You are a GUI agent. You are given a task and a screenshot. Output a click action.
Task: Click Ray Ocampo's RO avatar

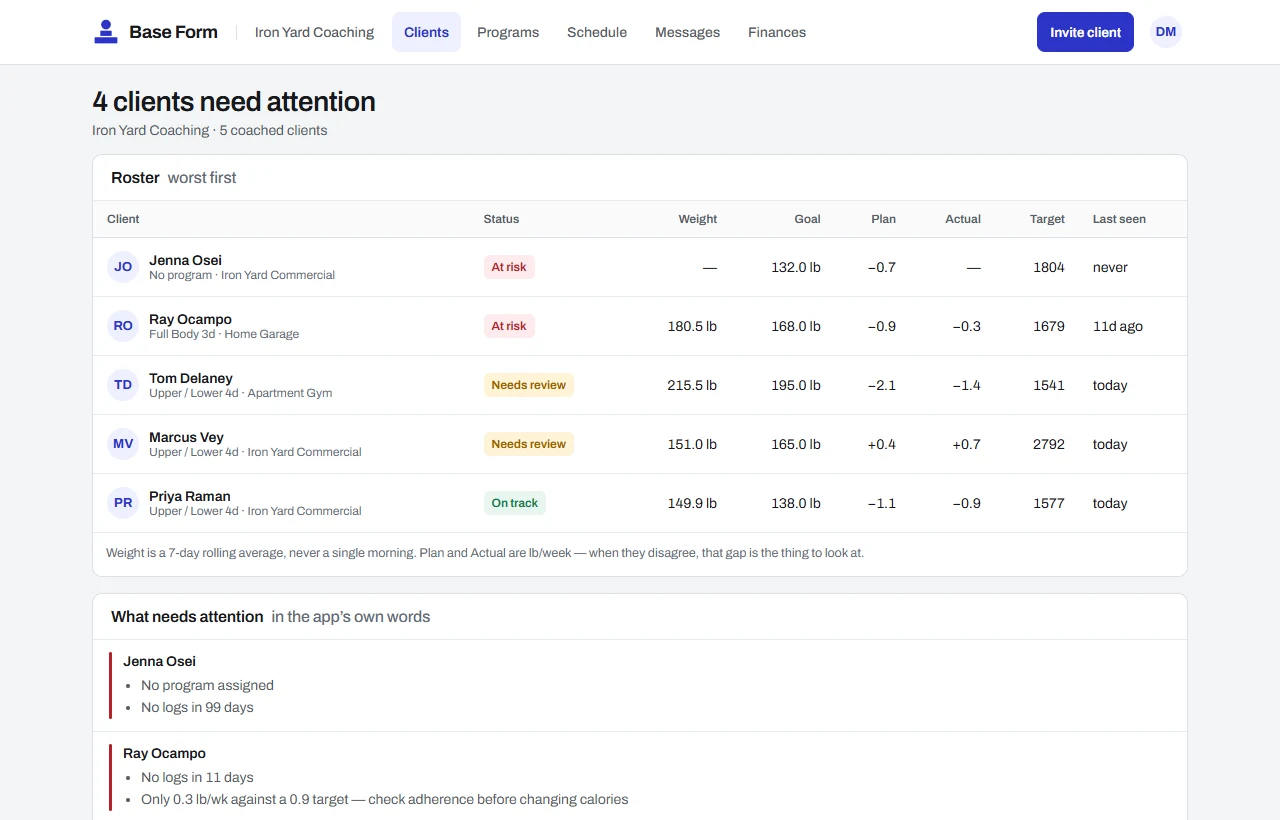[123, 326]
